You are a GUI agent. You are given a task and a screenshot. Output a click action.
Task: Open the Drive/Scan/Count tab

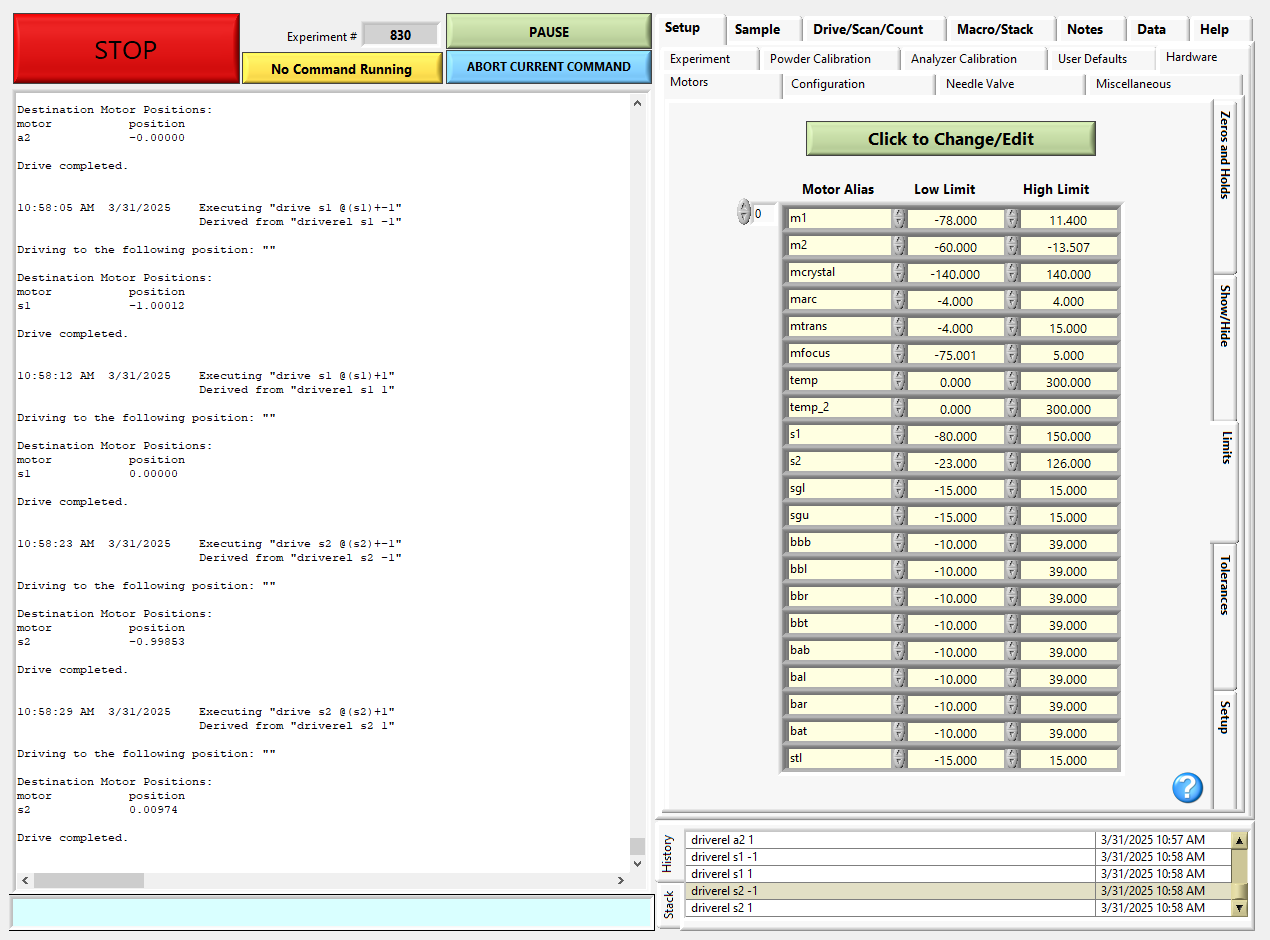coord(867,29)
